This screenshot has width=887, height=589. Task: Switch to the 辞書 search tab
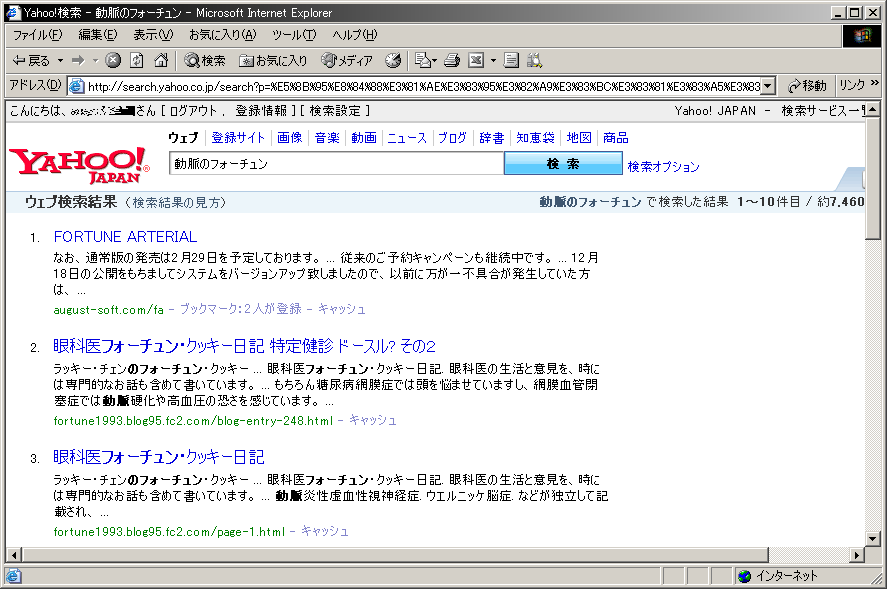coord(492,137)
